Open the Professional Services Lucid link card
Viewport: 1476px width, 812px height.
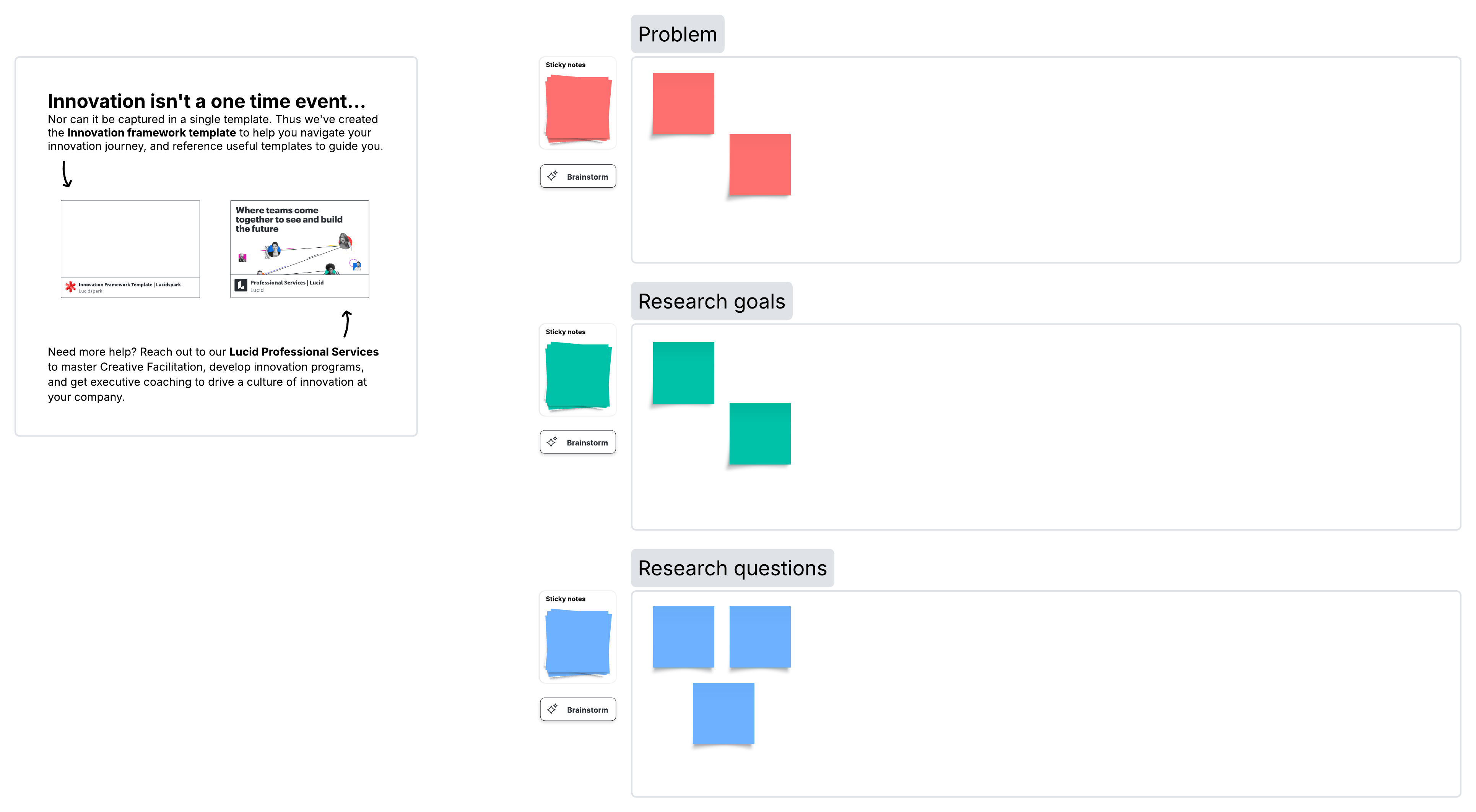tap(299, 248)
